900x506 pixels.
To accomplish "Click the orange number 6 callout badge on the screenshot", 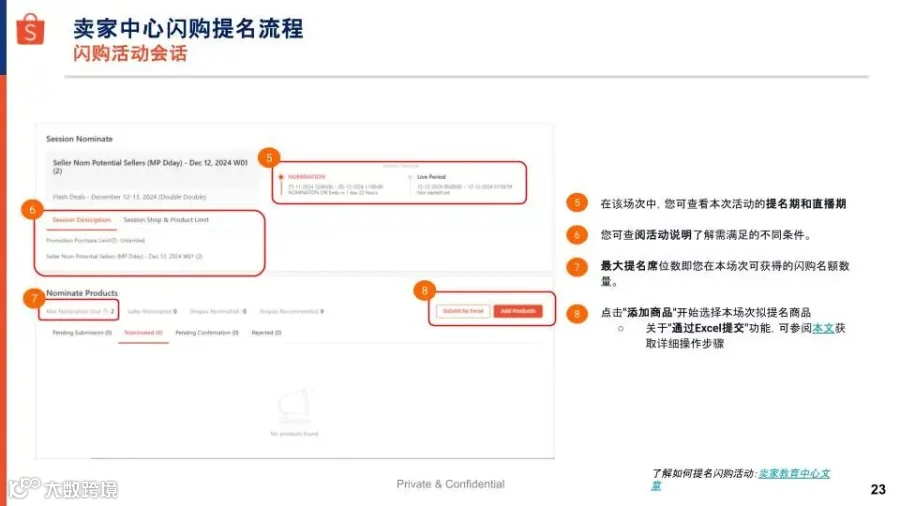I will click(x=32, y=210).
